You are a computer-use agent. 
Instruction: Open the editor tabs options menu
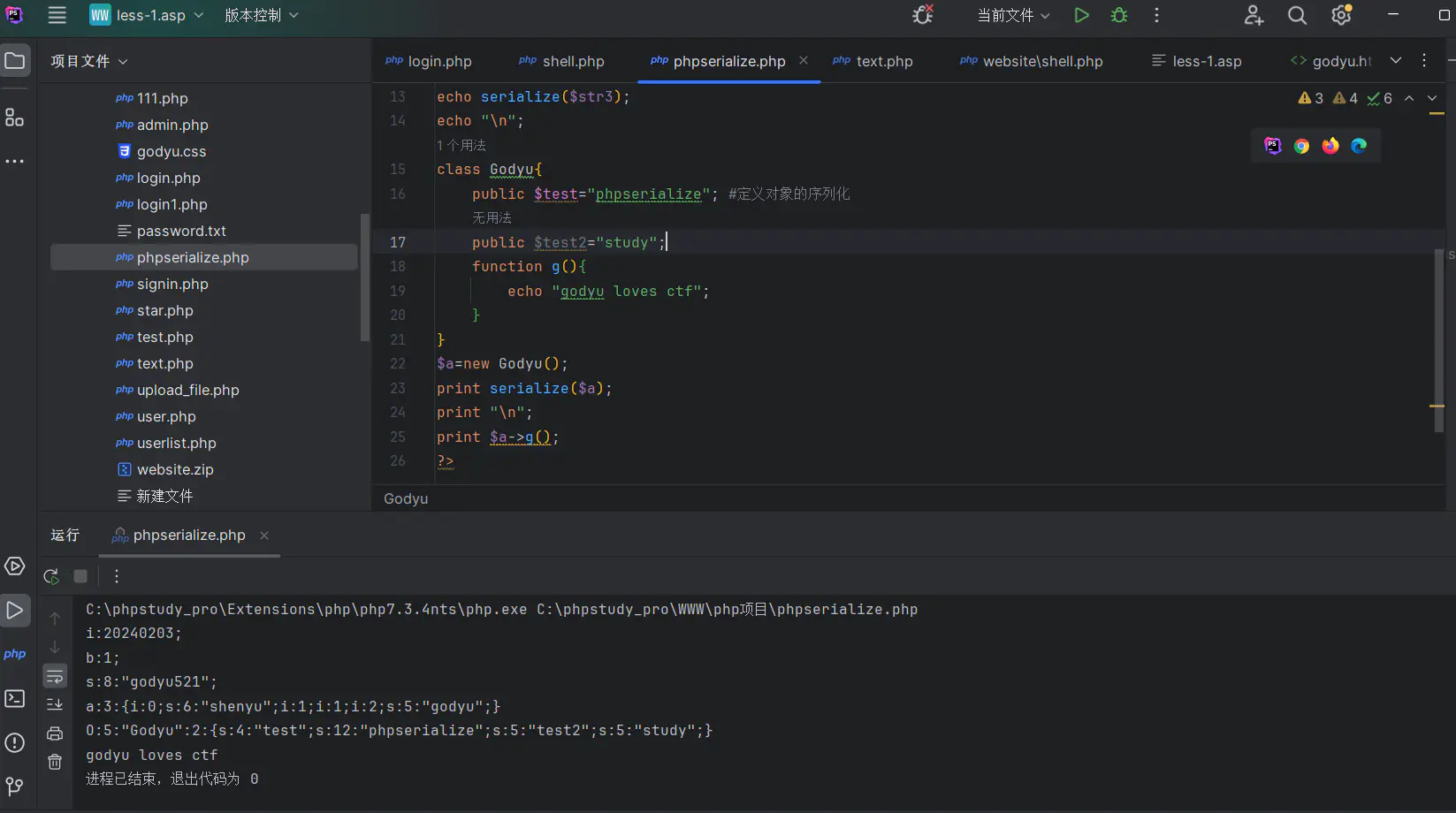pos(1424,60)
